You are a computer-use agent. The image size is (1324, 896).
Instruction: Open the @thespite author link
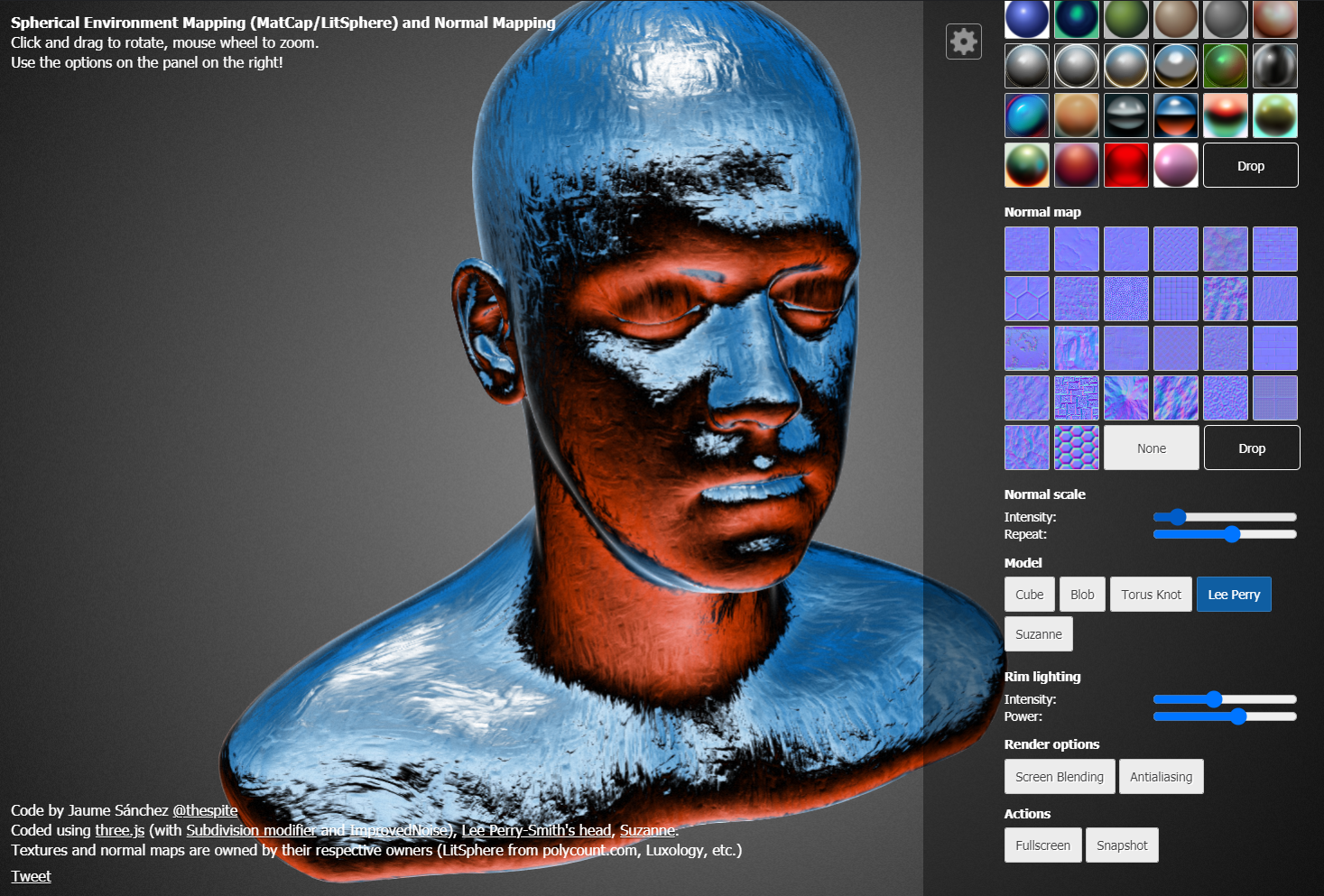[205, 810]
